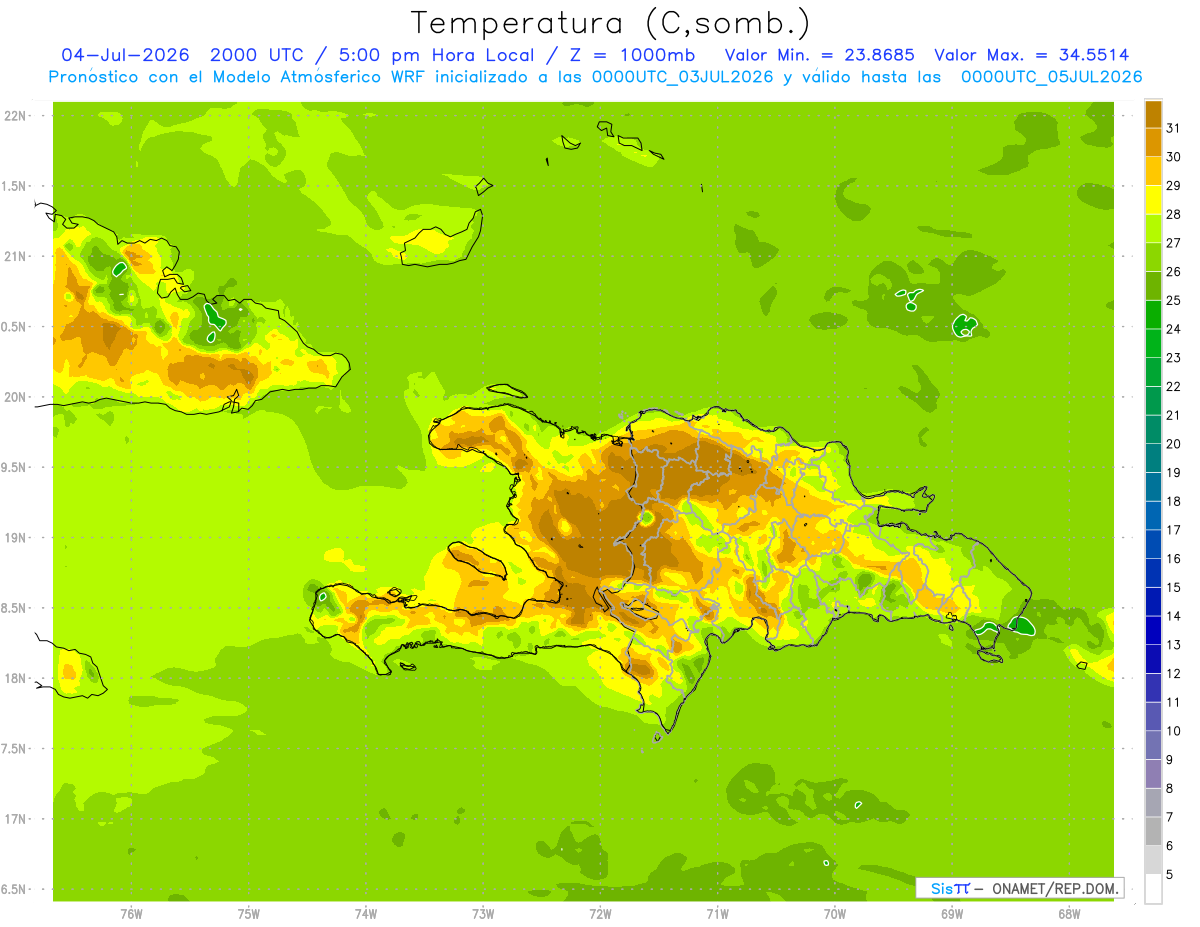
Task: Click the "31" label on the color scale
Action: click(1173, 127)
